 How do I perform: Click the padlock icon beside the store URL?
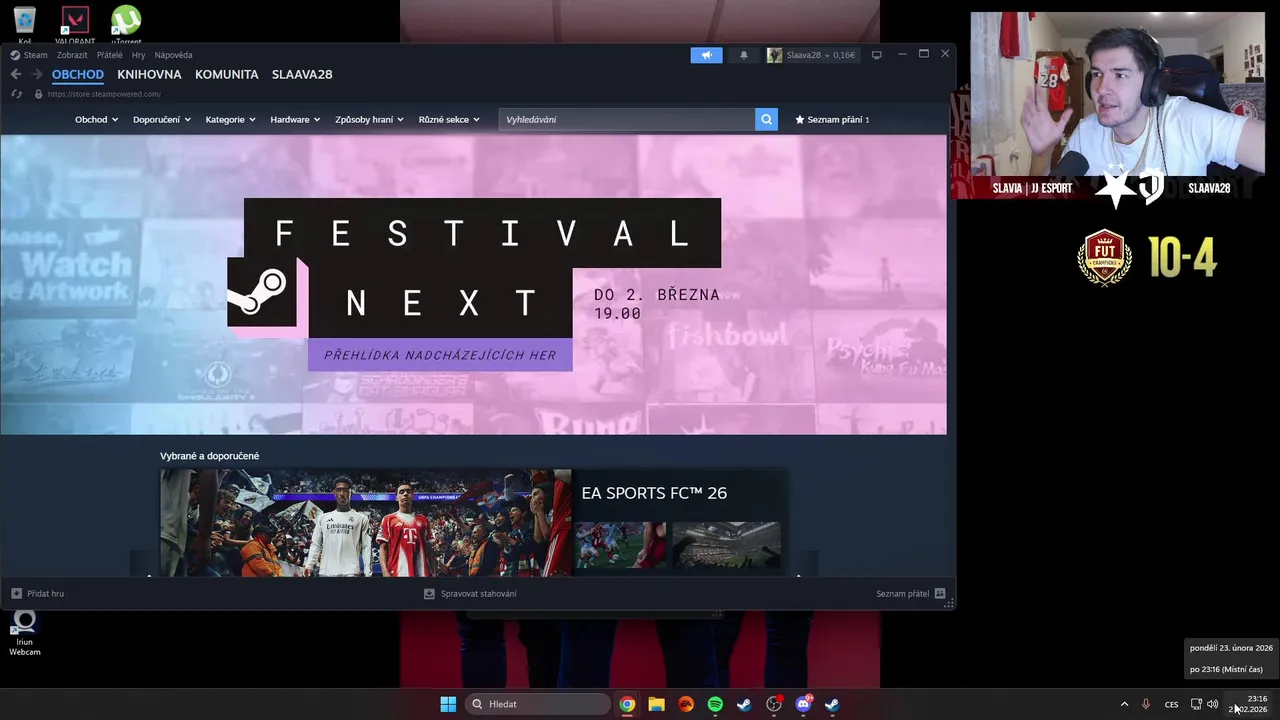39,94
